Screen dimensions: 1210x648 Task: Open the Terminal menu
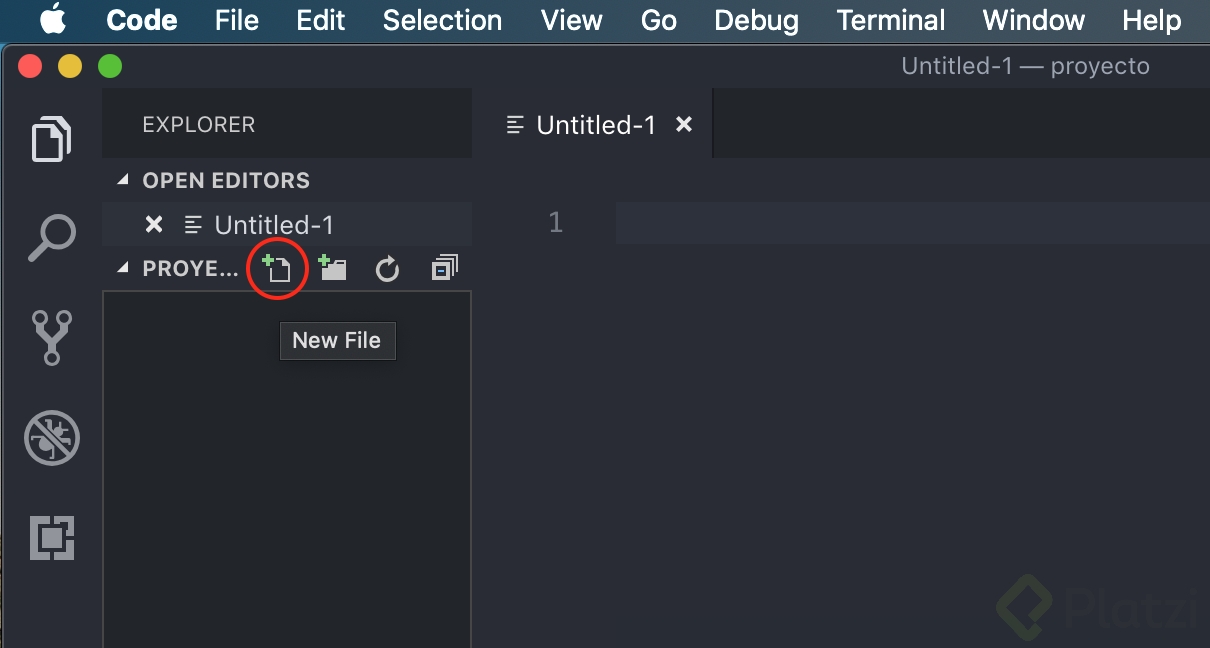[x=891, y=20]
